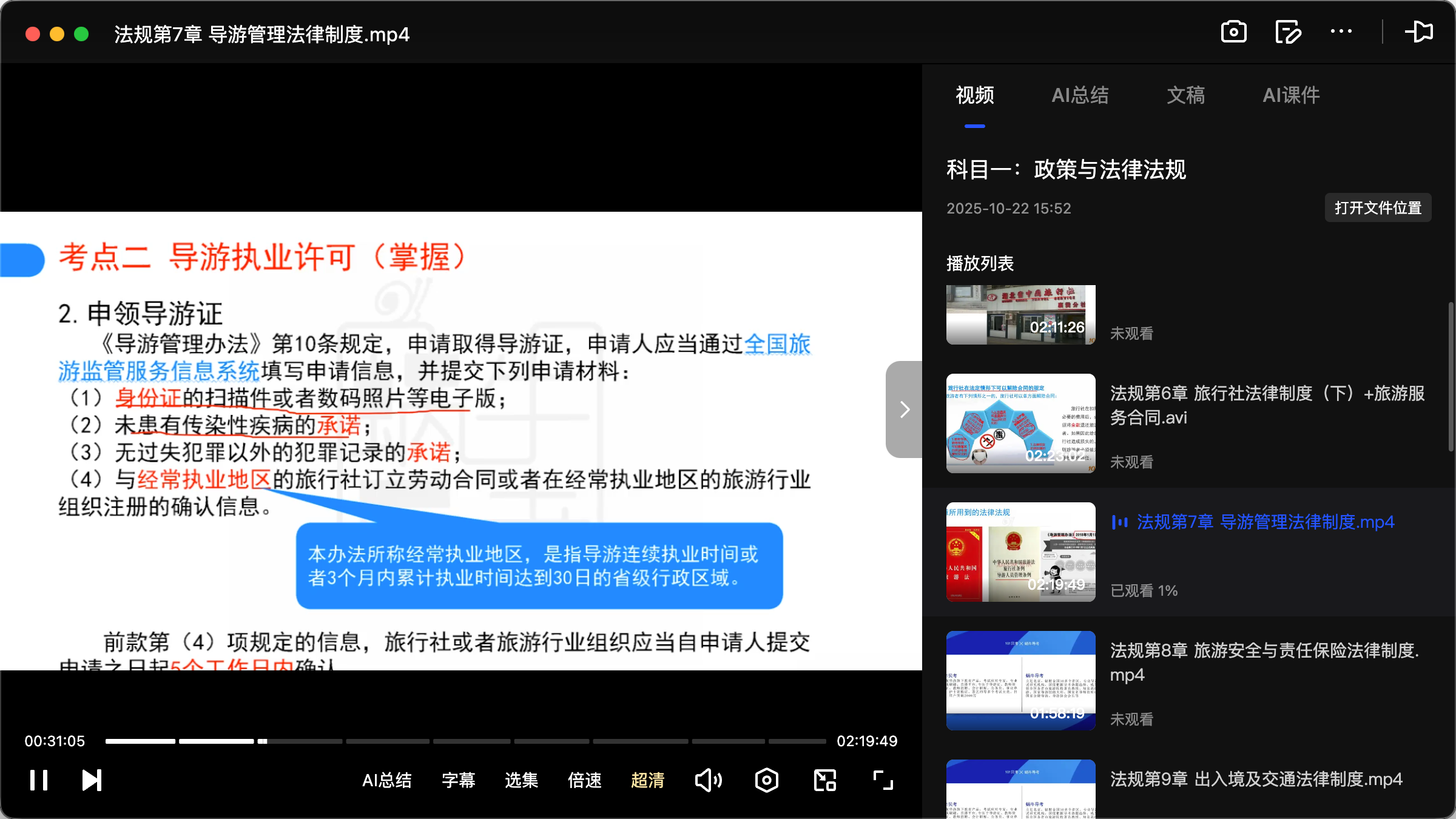Play 法规第8章 from the playlist thumbnail

coord(1020,680)
